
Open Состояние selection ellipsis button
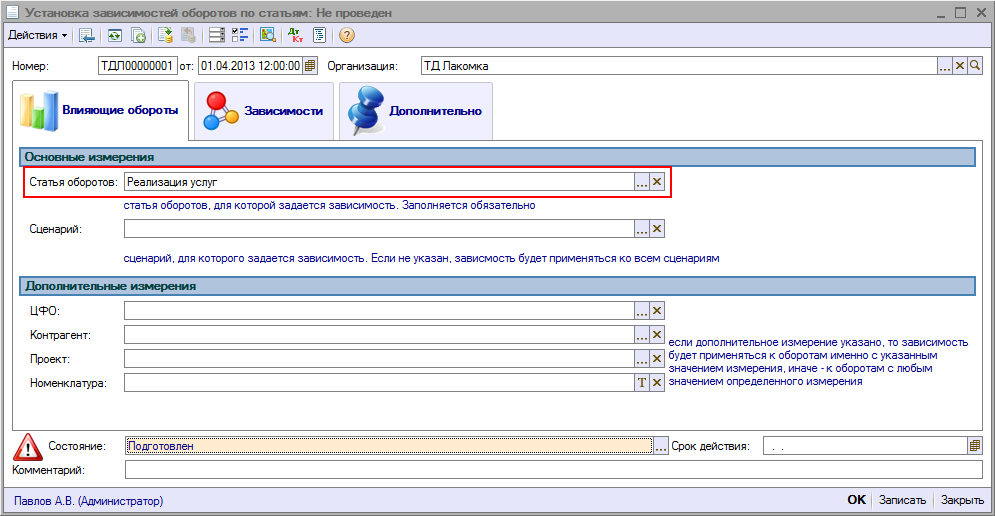pyautogui.click(x=660, y=446)
